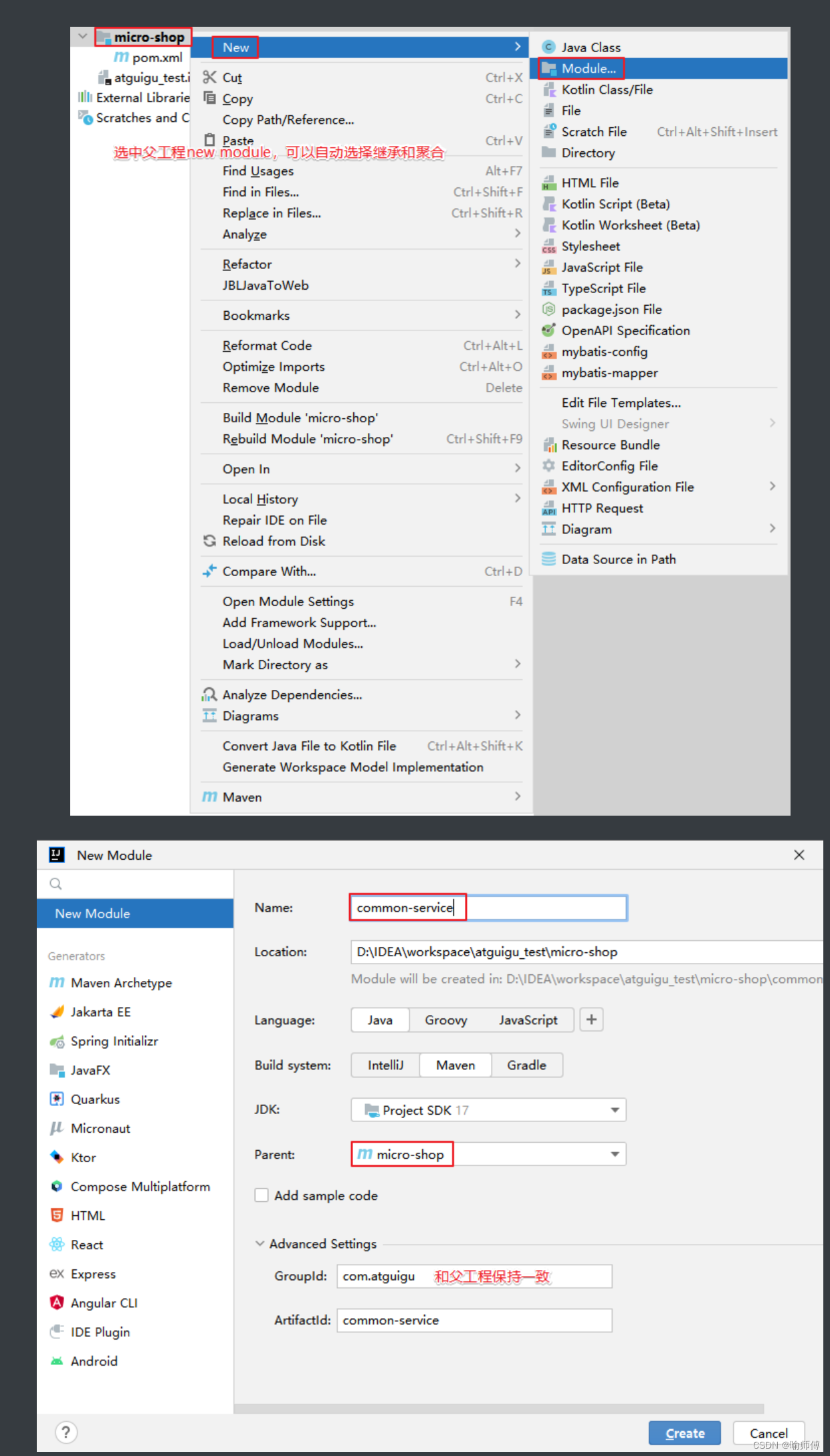830x1456 pixels.
Task: Click the Location path field
Action: tap(587, 951)
